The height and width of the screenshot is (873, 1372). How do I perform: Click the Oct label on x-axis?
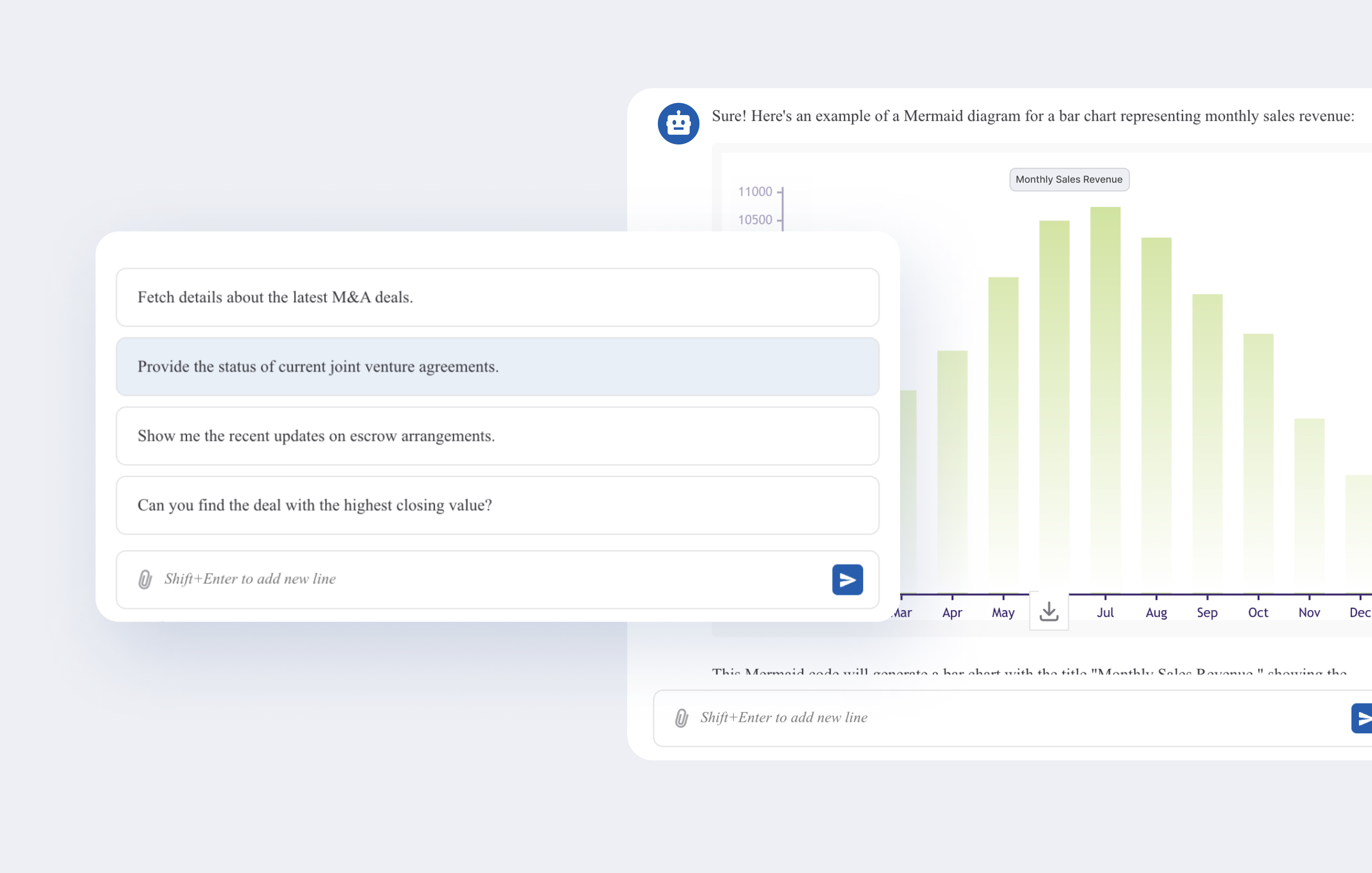(x=1258, y=613)
